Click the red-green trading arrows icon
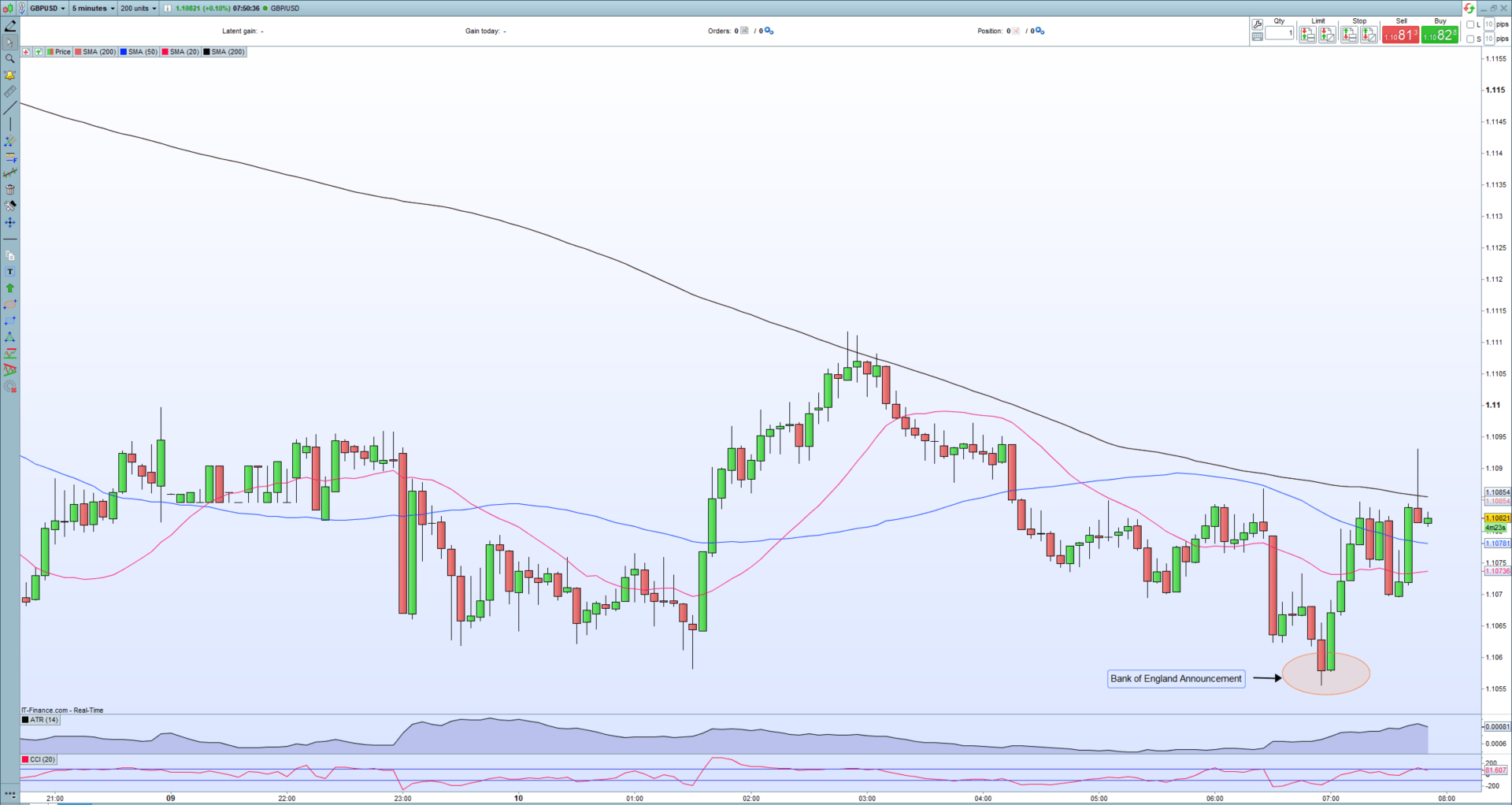Viewport: 1512px width, 805px height. pos(1469,9)
